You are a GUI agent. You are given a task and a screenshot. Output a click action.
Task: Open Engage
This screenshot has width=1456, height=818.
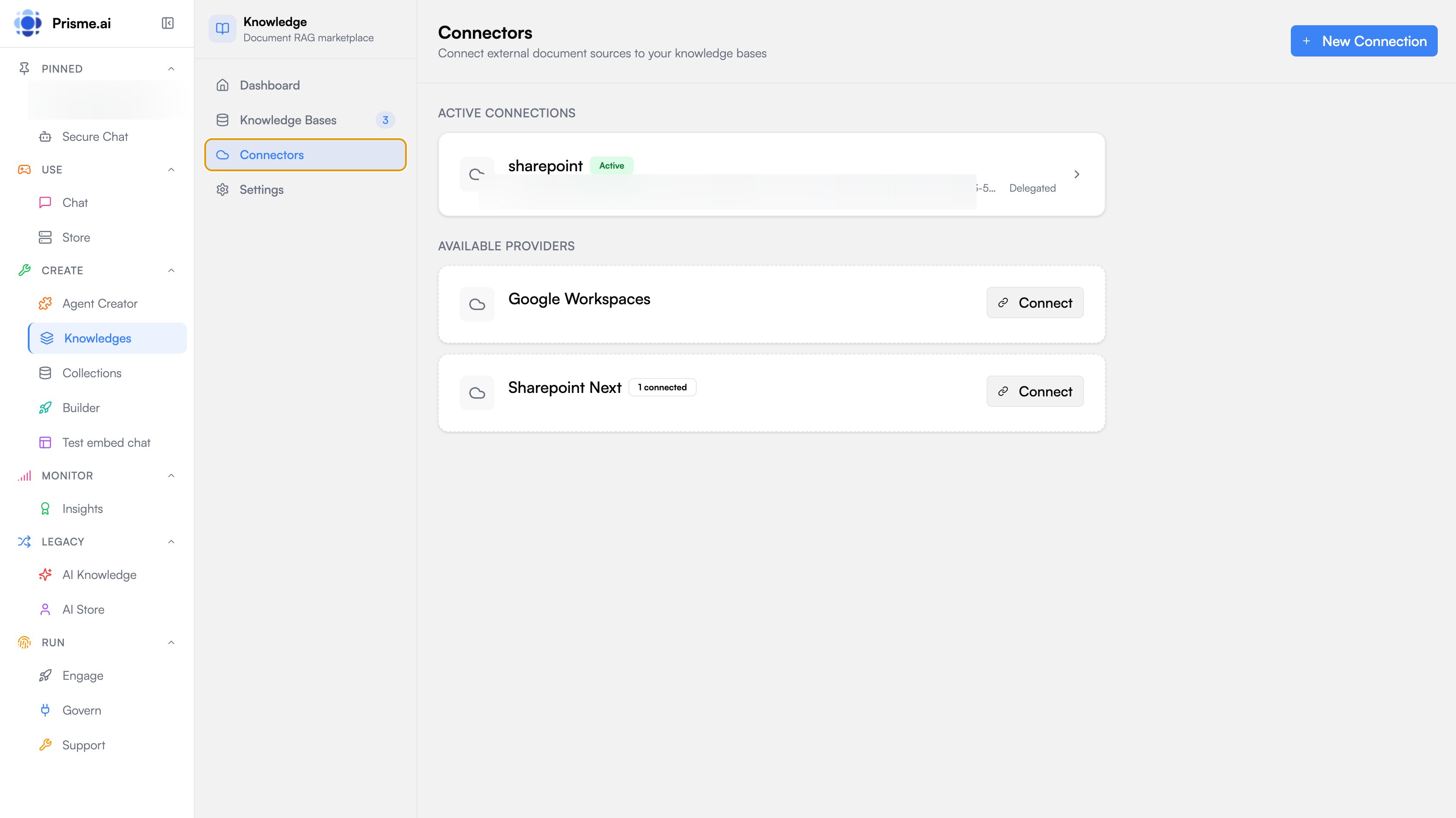point(107,675)
